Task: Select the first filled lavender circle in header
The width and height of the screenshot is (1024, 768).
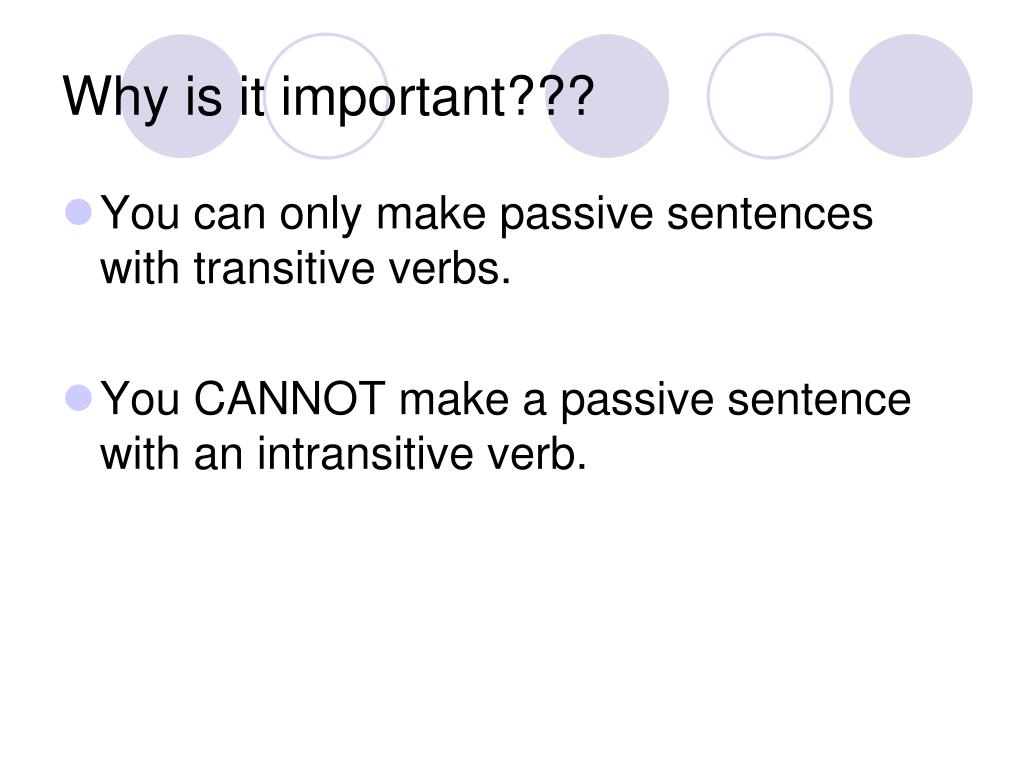Action: point(182,96)
